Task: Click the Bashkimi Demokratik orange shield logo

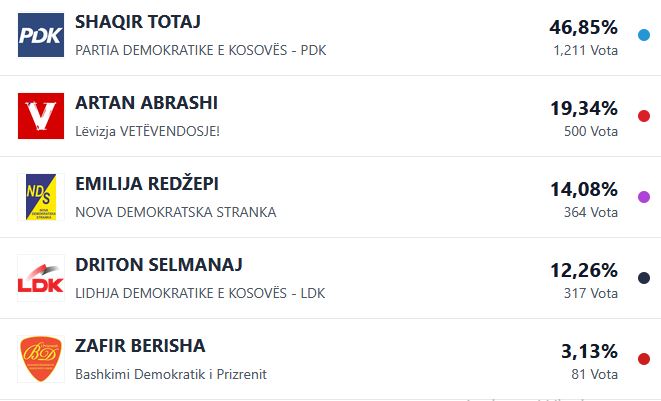Action: [x=41, y=359]
